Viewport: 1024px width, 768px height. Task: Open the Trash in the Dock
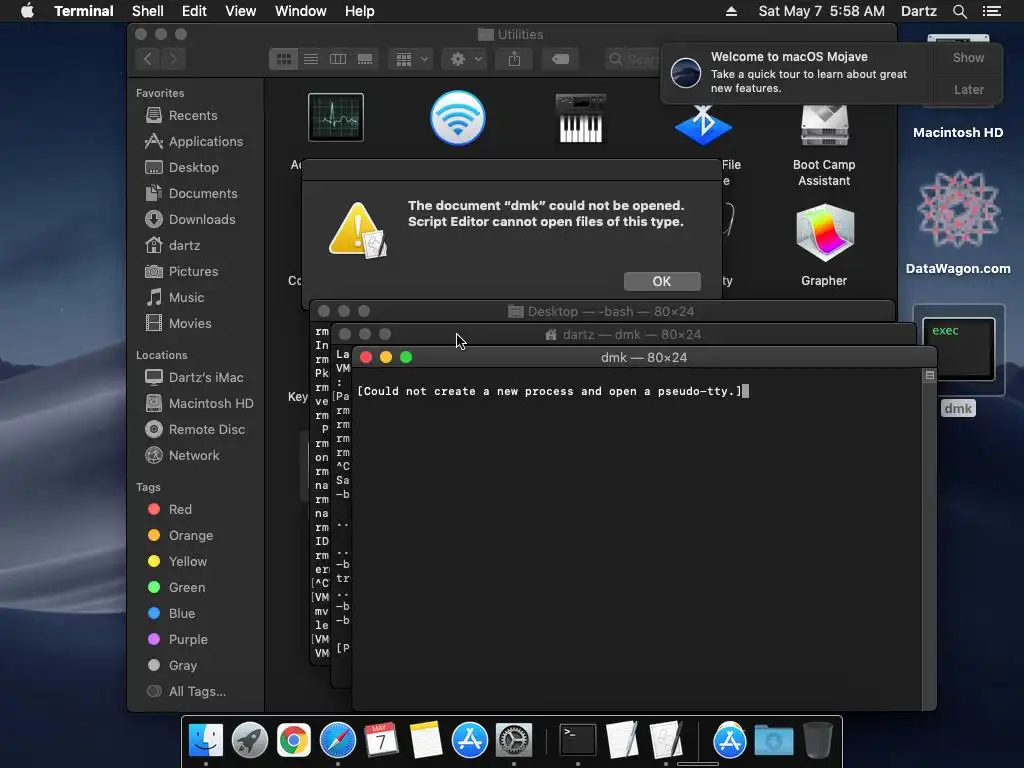click(818, 741)
